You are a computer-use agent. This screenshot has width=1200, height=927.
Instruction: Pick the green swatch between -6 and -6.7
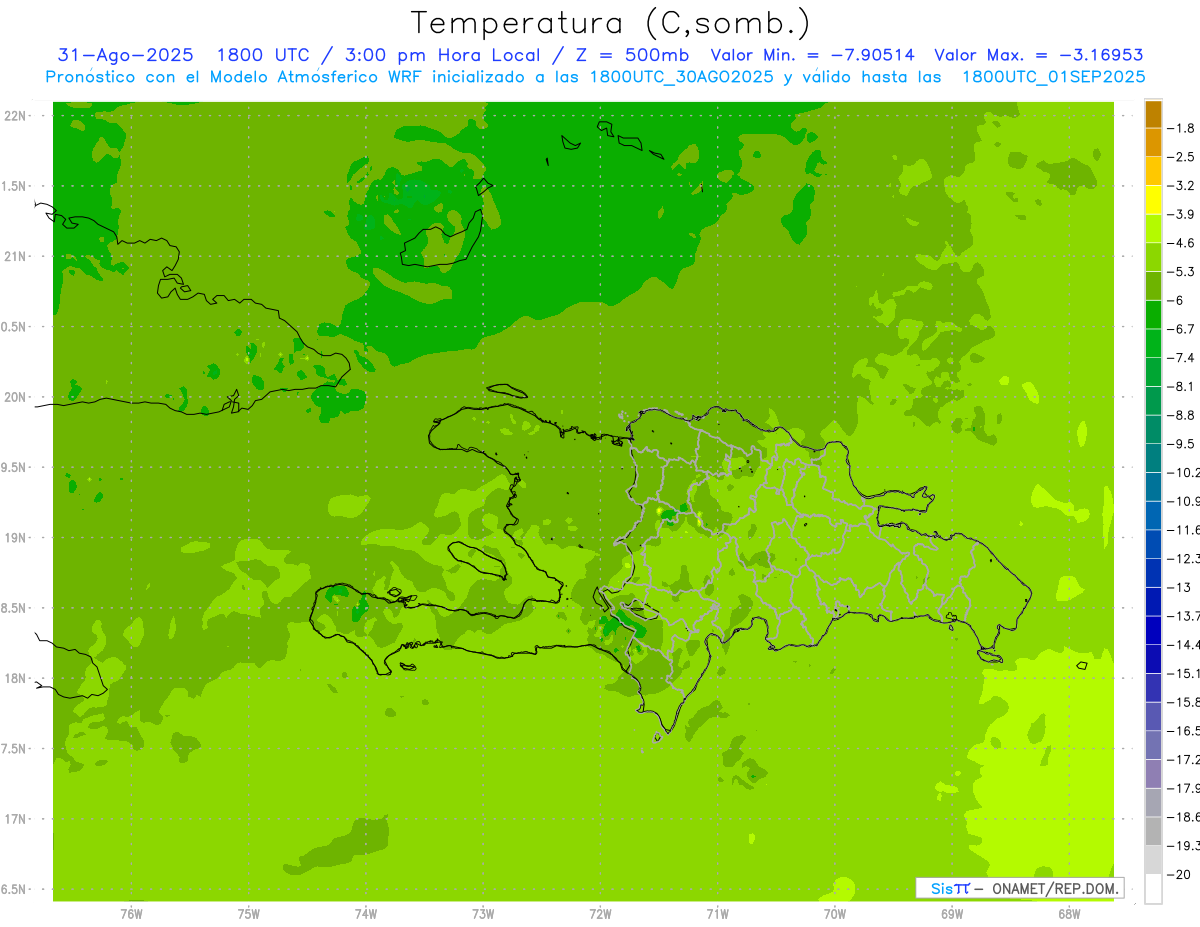pos(1153,315)
